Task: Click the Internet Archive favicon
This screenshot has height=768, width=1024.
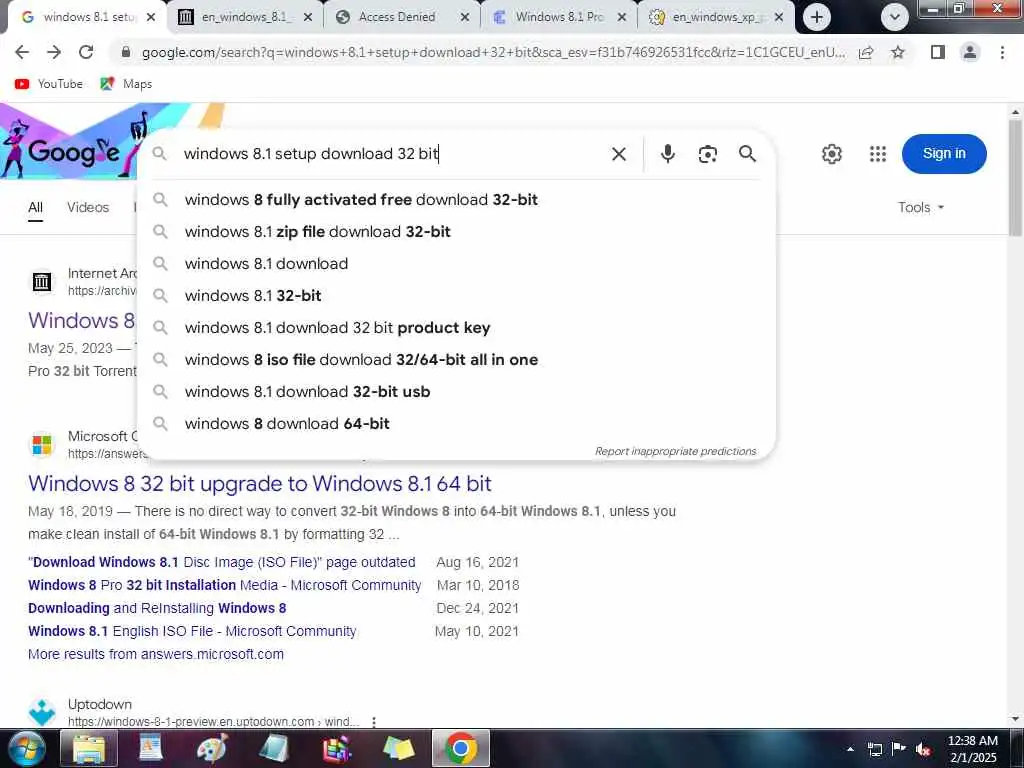Action: (42, 282)
